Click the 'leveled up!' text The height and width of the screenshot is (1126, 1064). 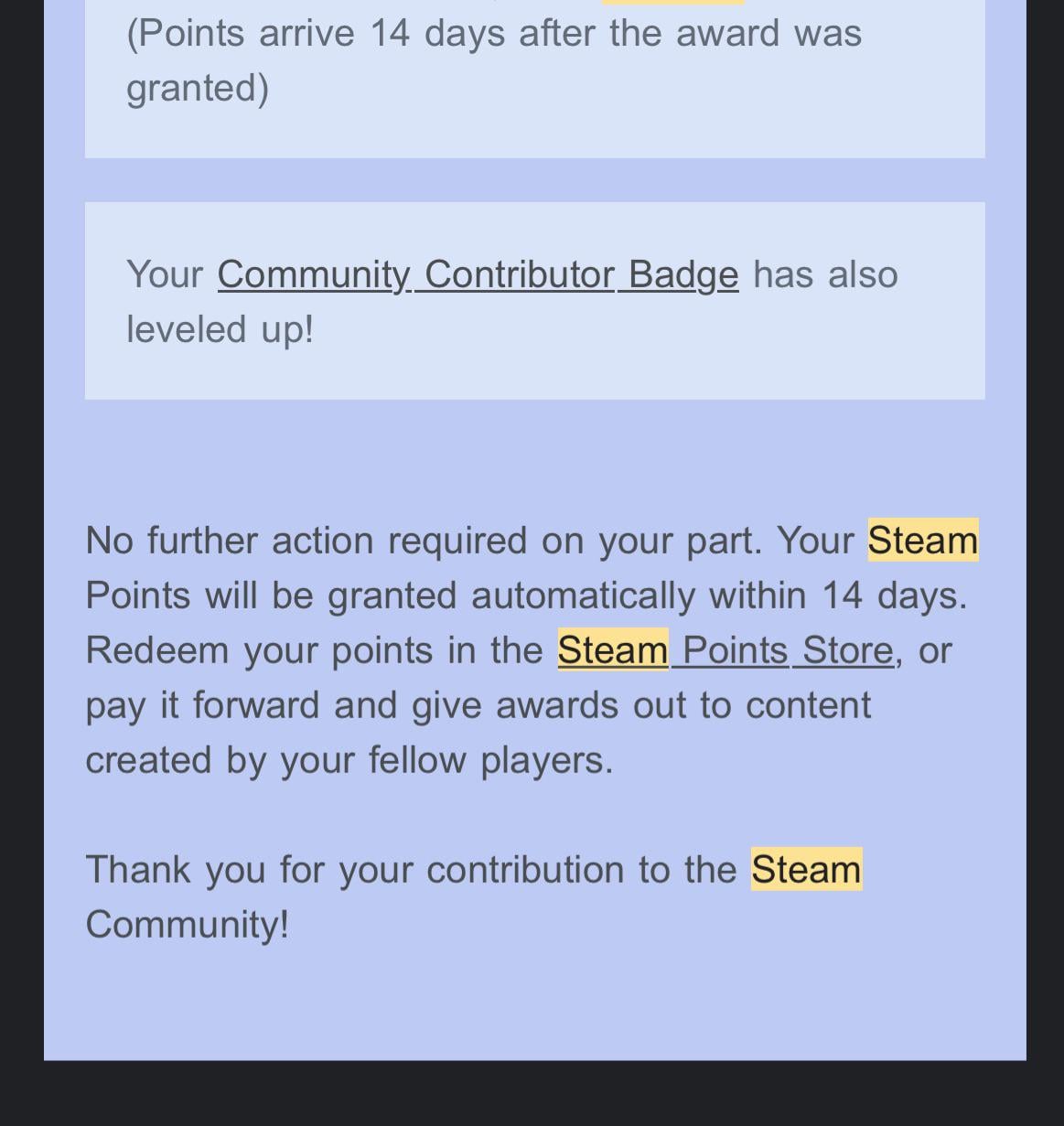pos(220,329)
